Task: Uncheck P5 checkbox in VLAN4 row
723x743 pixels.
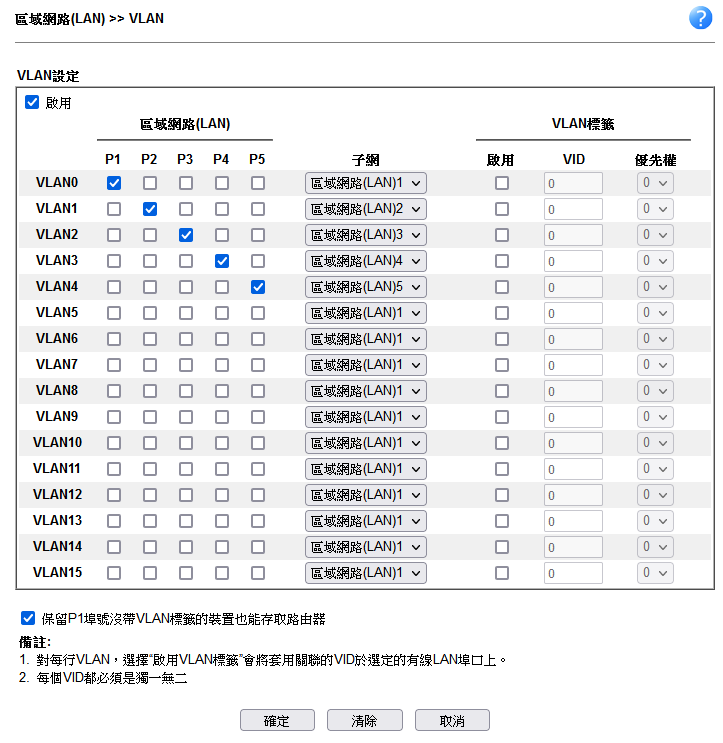Action: (x=258, y=287)
